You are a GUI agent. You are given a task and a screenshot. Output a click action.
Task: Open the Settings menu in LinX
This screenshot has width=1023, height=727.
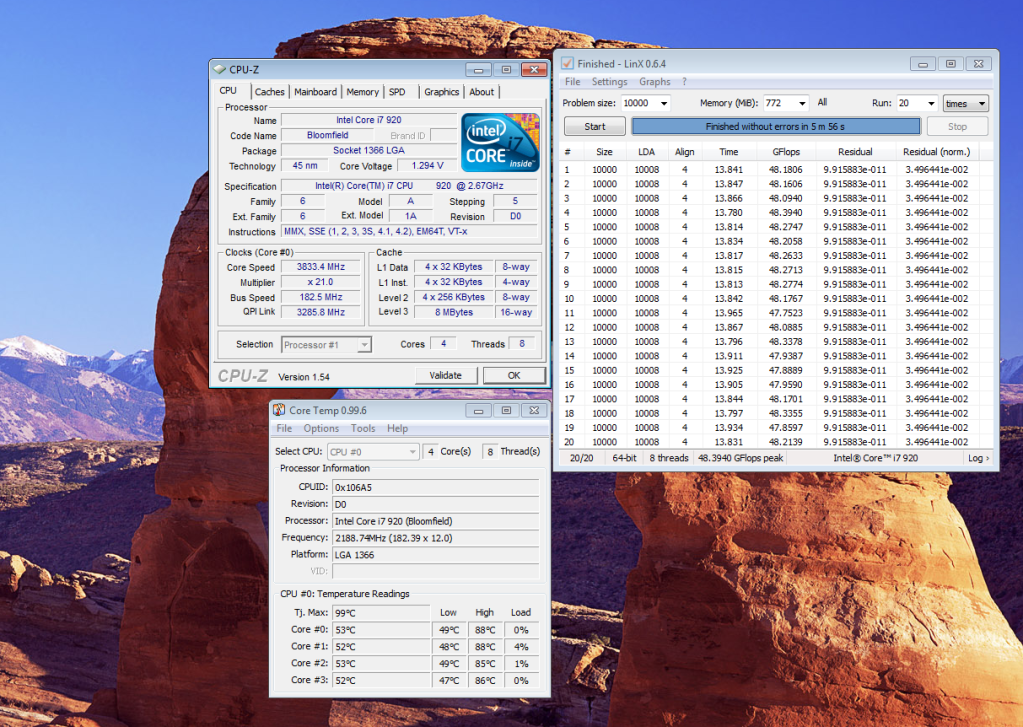click(x=609, y=82)
